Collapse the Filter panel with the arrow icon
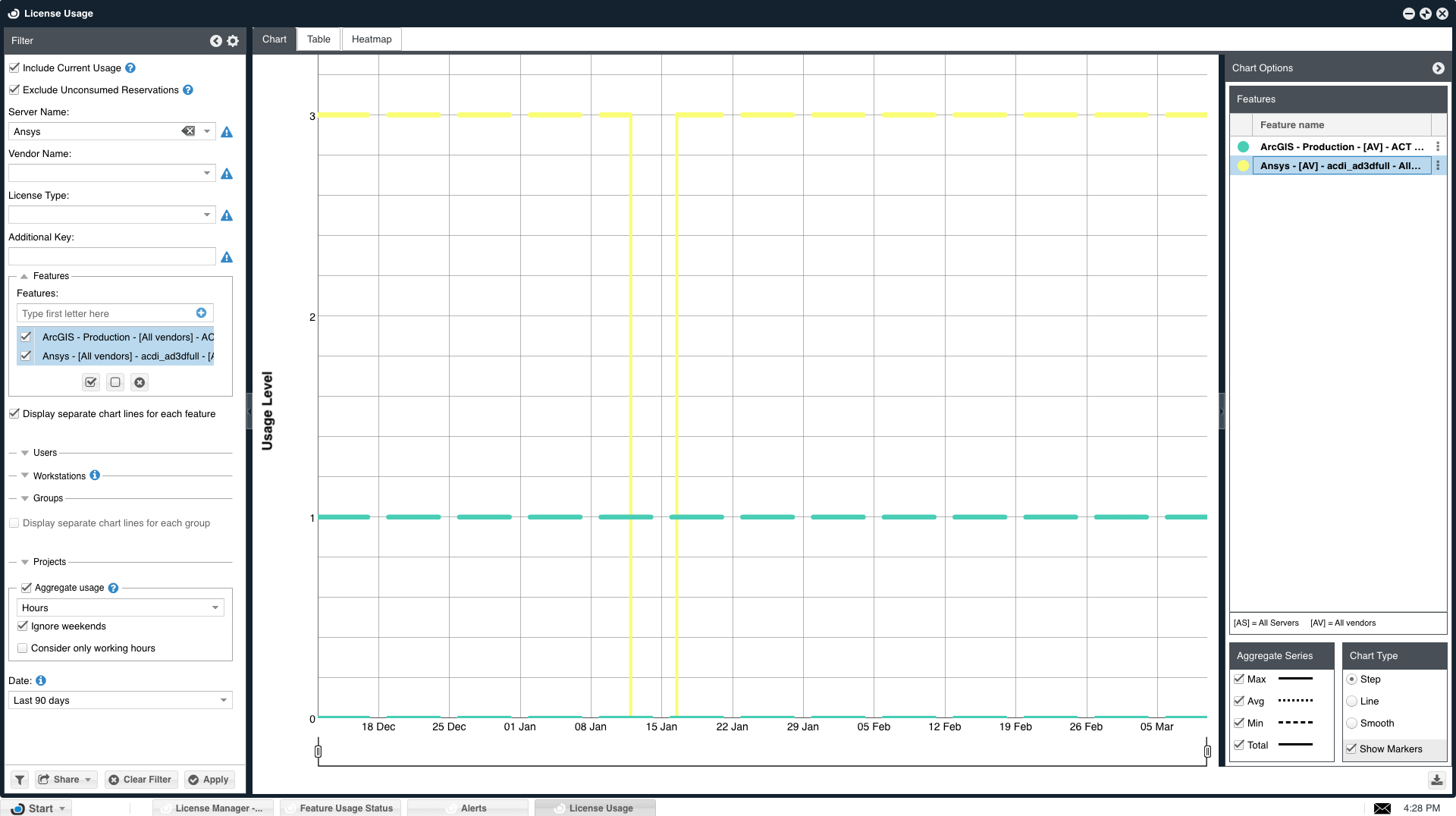Viewport: 1456px width, 816px height. pos(216,41)
